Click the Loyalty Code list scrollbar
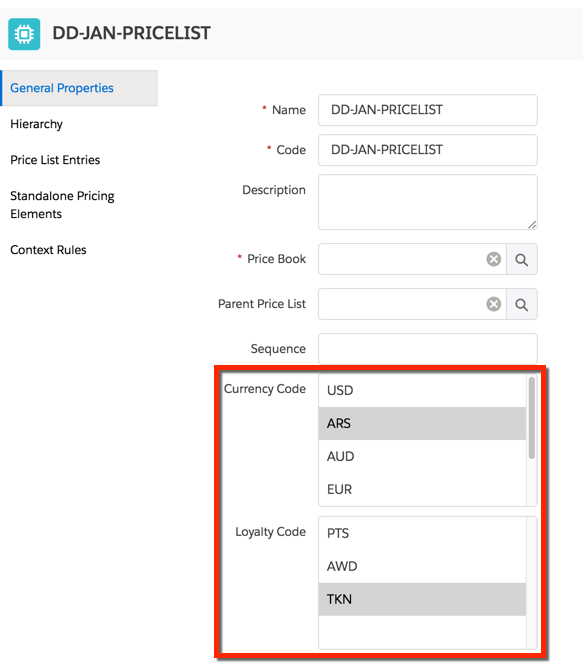 click(531, 583)
